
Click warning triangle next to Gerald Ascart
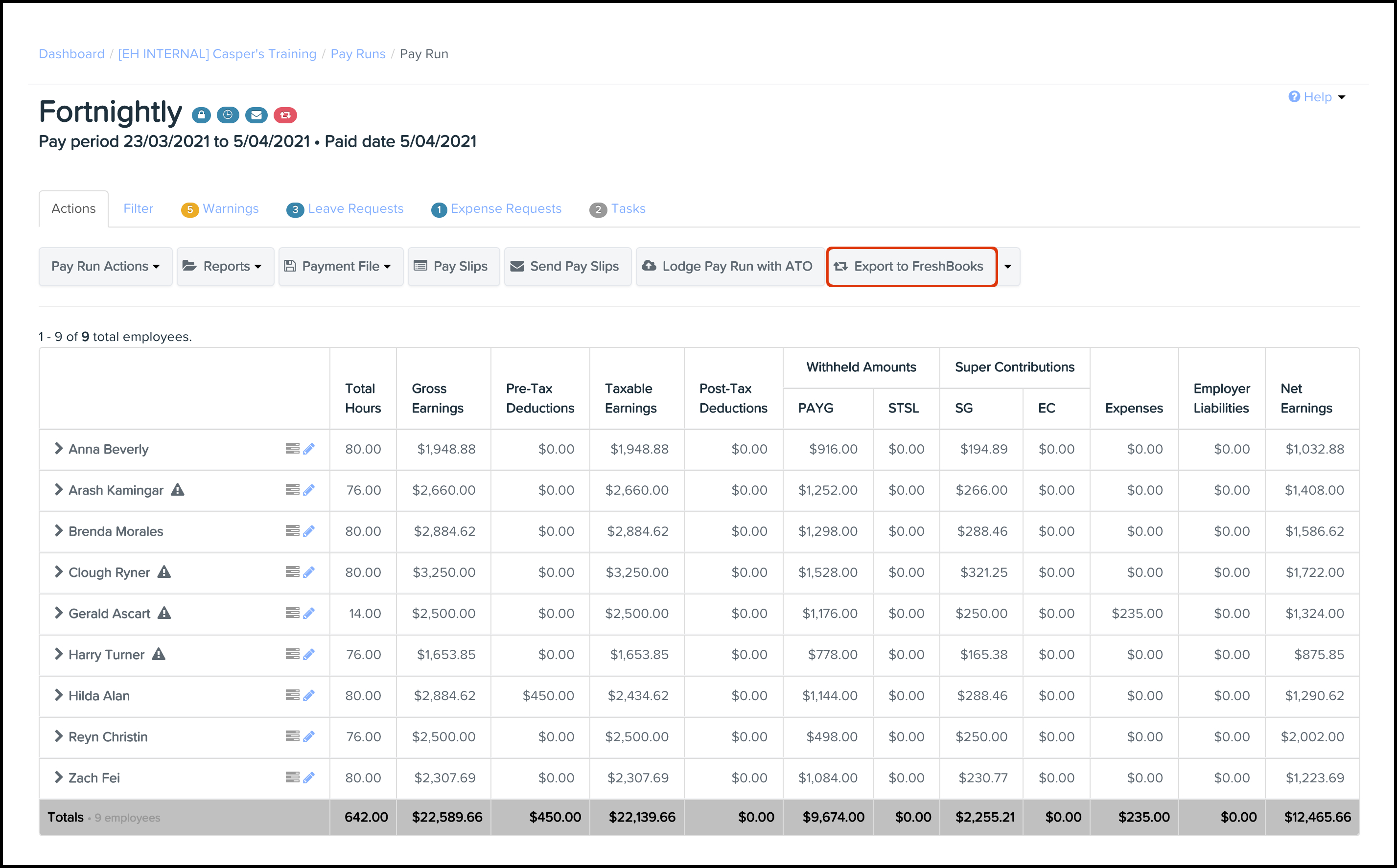pyautogui.click(x=164, y=613)
